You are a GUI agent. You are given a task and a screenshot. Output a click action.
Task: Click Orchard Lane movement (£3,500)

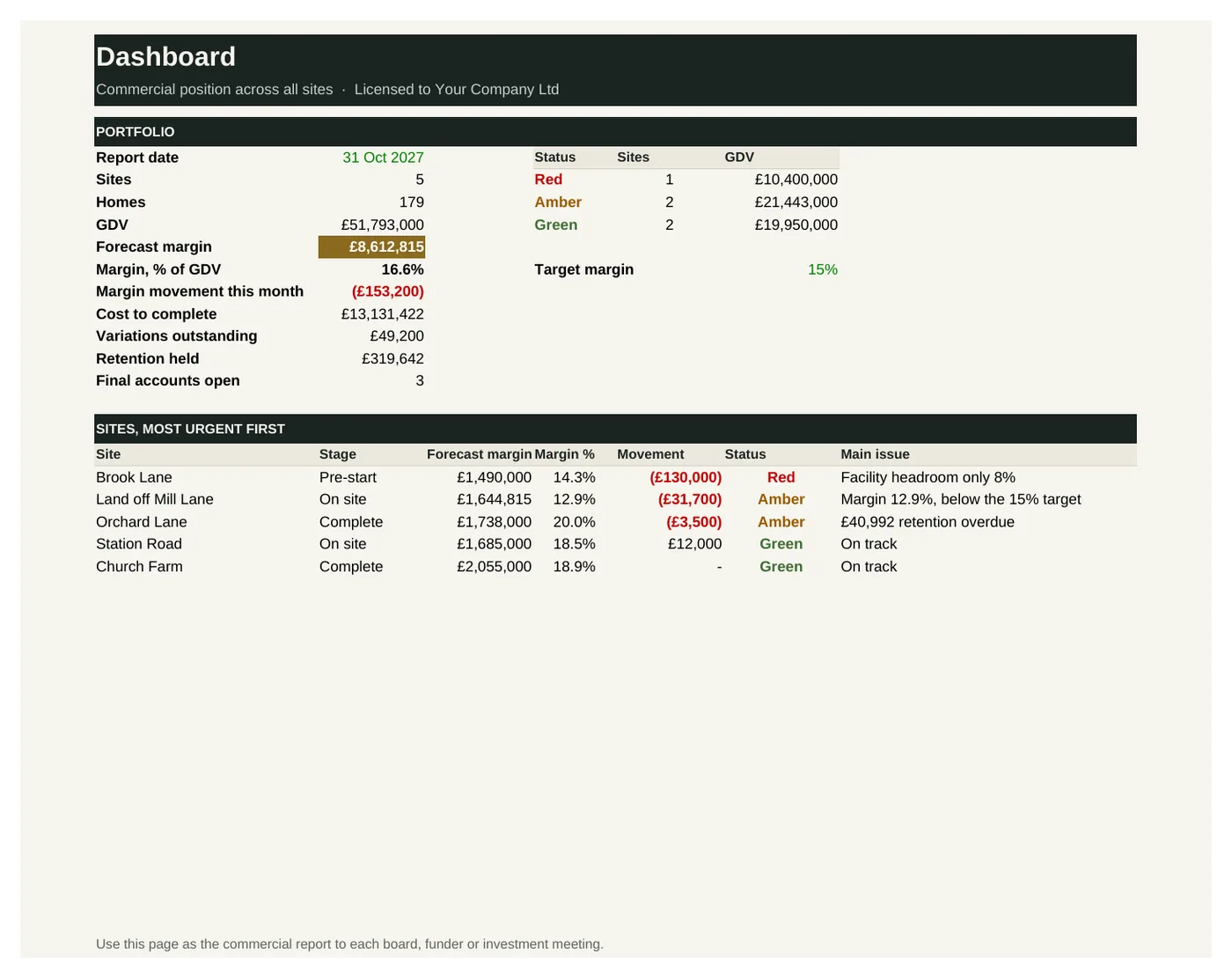[x=693, y=522]
